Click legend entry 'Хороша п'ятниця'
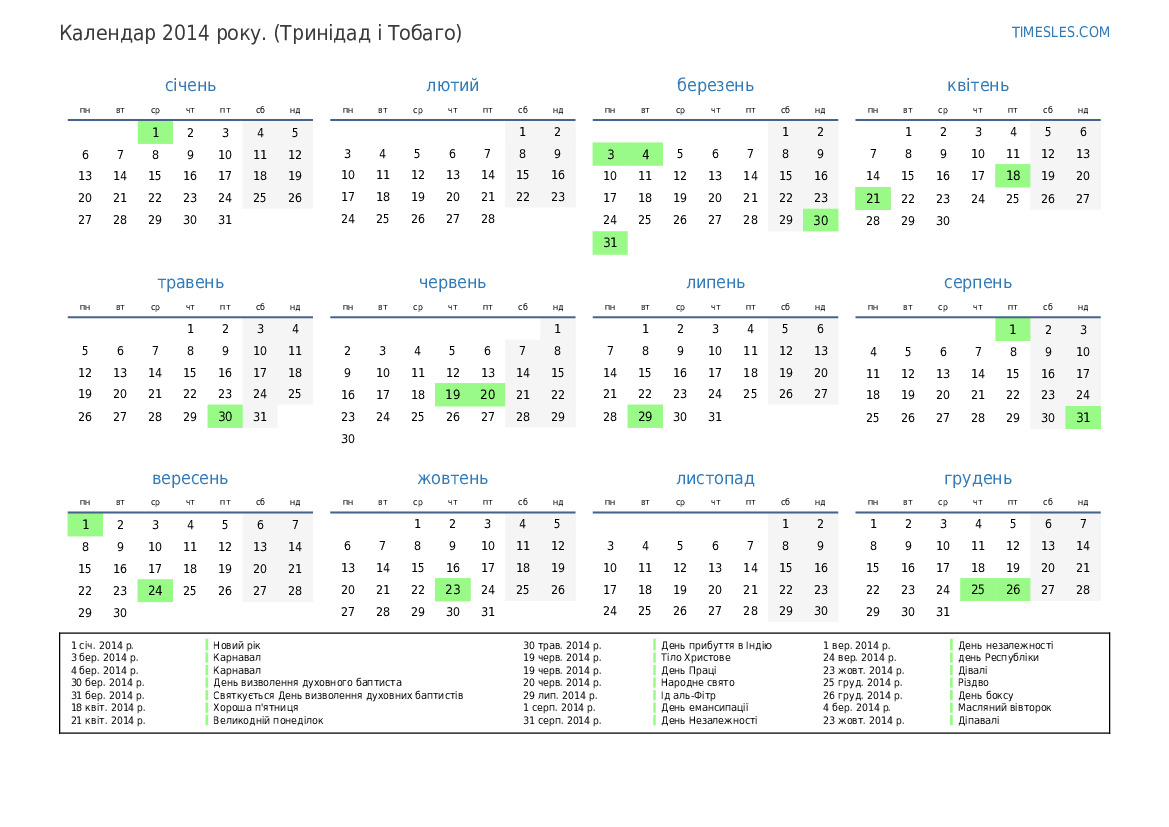Viewport: 1169px width, 827px height. [256, 707]
